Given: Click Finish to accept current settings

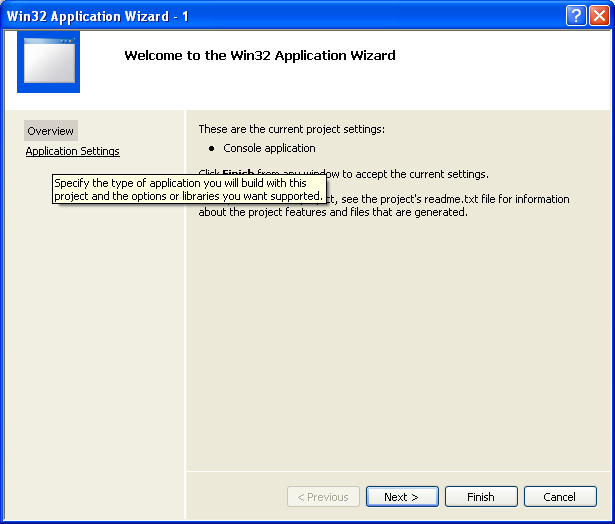Looking at the screenshot, I should tap(481, 497).
